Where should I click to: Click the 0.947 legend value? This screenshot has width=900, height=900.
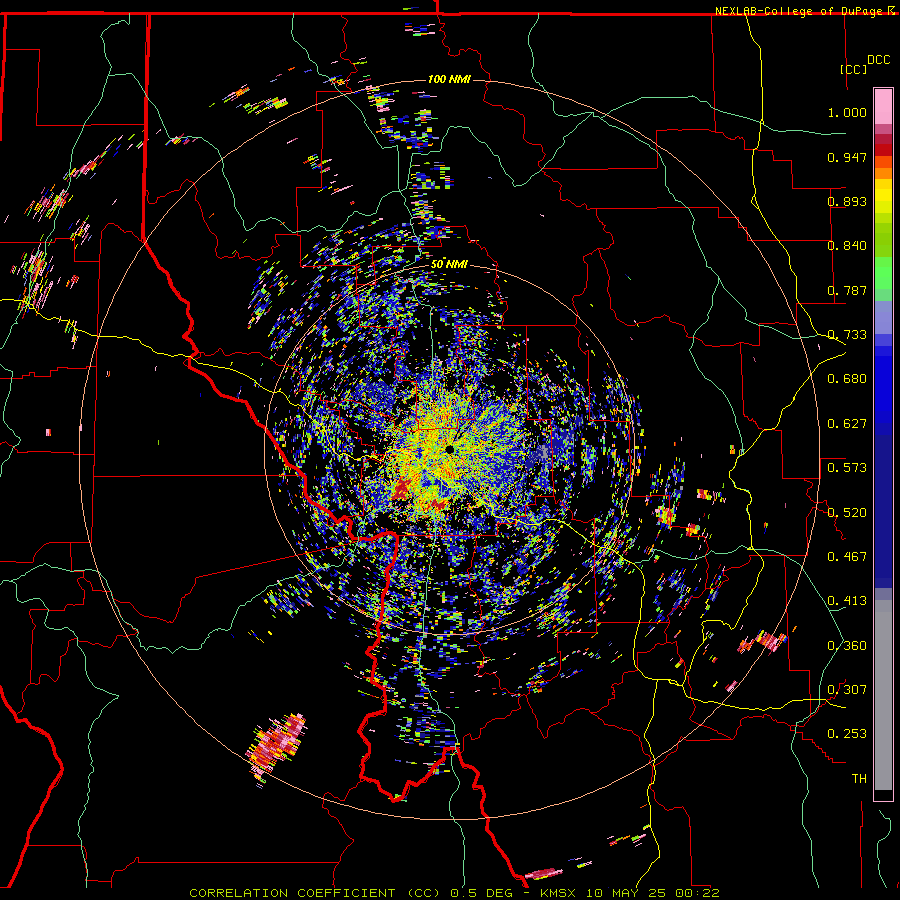(847, 157)
